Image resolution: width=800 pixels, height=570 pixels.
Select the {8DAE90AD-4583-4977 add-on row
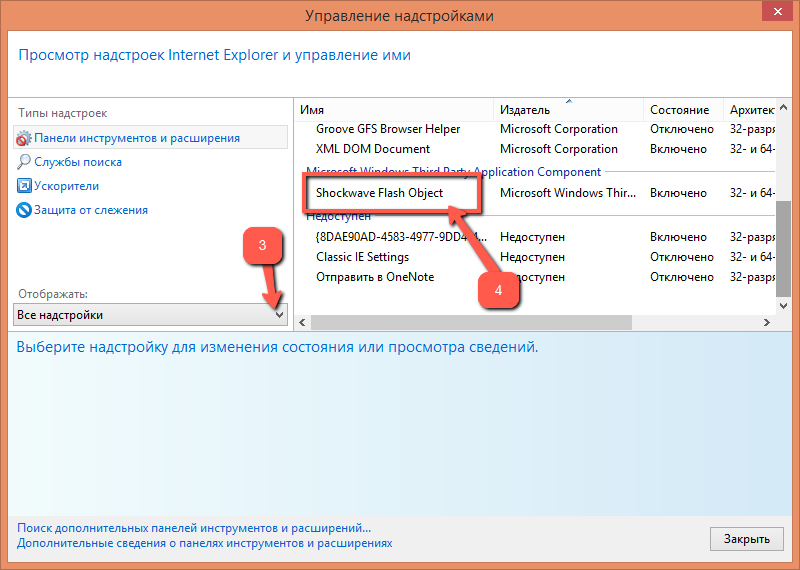tap(536, 237)
